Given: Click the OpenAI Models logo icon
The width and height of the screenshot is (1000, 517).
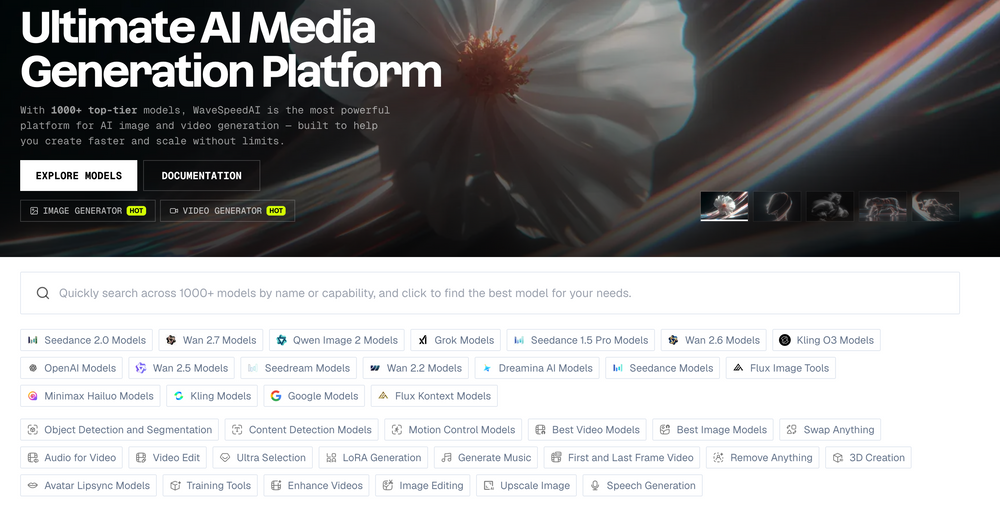Looking at the screenshot, I should click(33, 368).
